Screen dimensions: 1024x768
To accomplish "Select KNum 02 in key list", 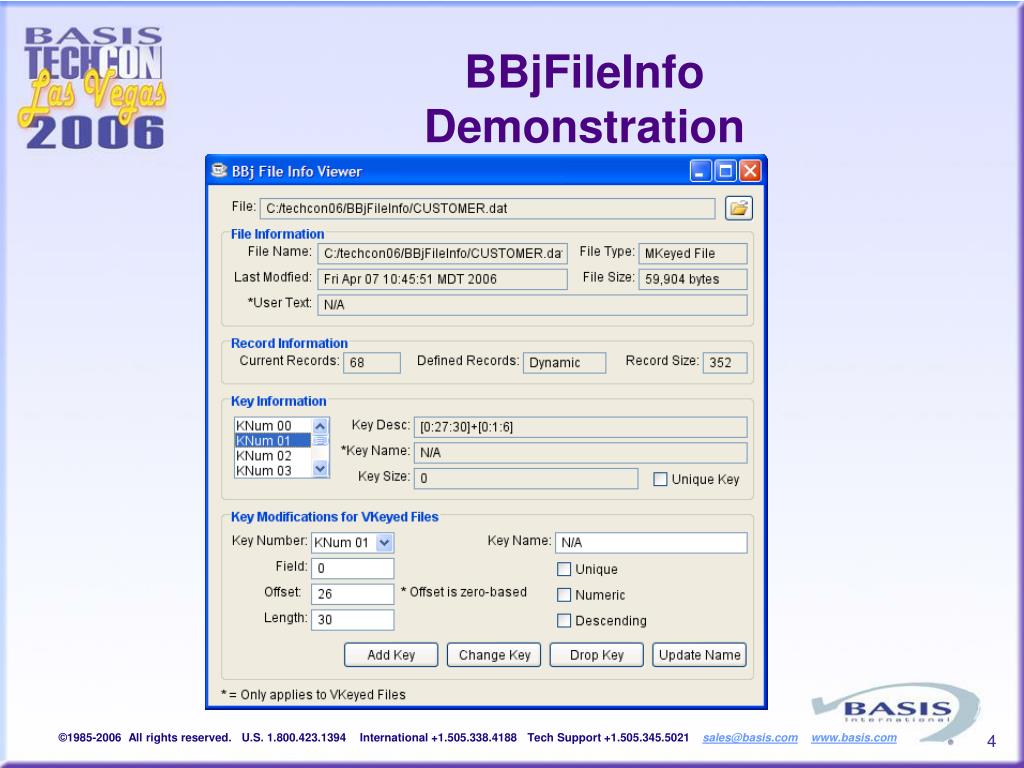I will point(272,456).
